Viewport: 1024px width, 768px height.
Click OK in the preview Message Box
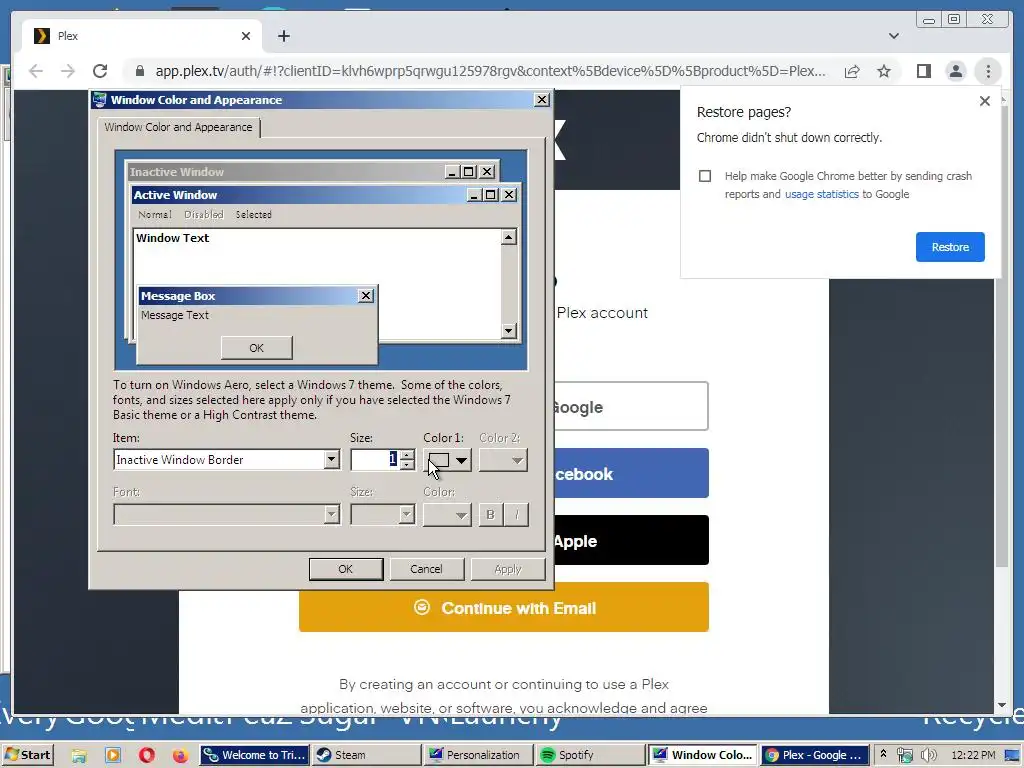(x=257, y=348)
